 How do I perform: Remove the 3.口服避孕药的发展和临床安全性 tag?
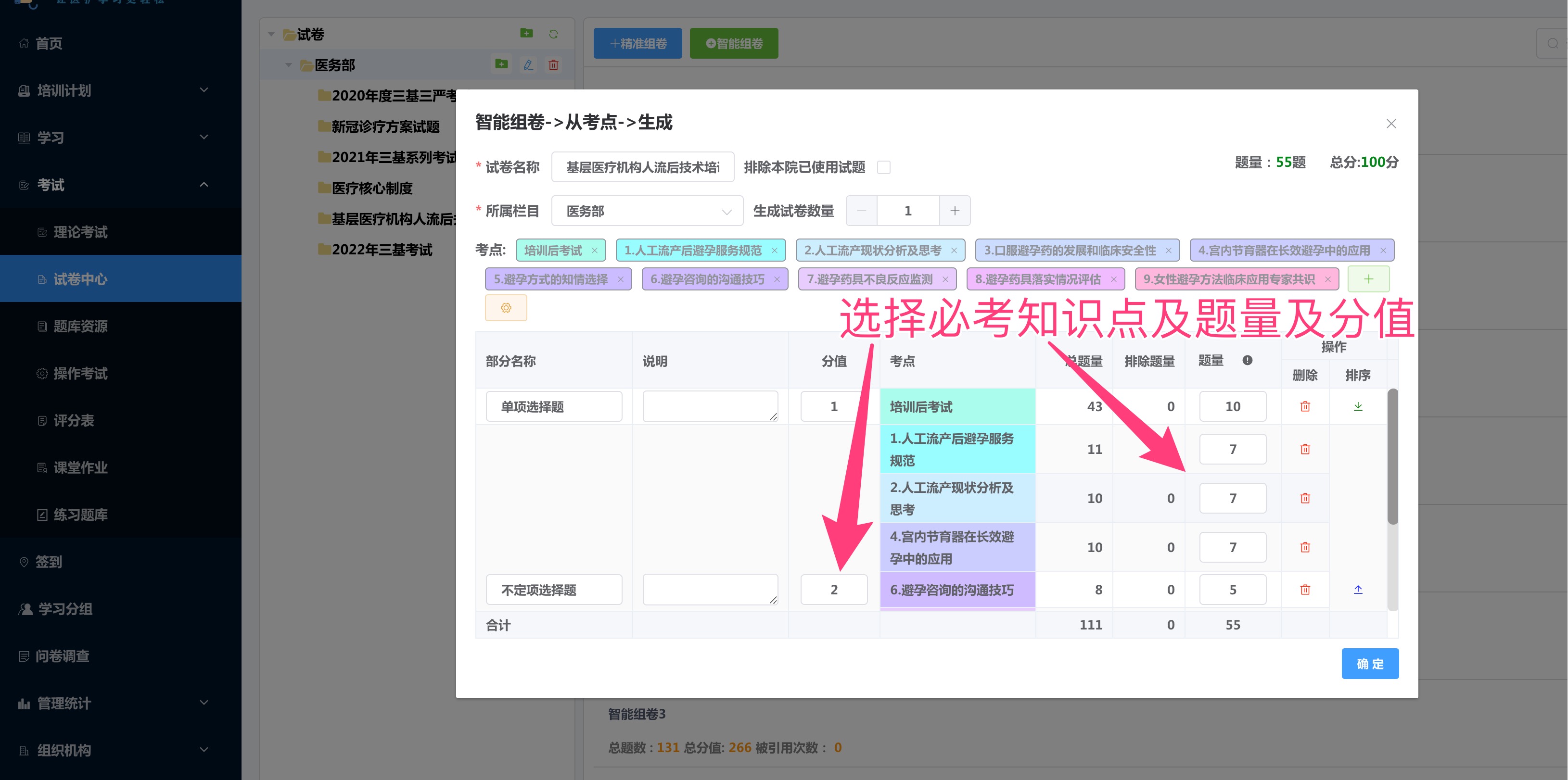click(x=1168, y=251)
